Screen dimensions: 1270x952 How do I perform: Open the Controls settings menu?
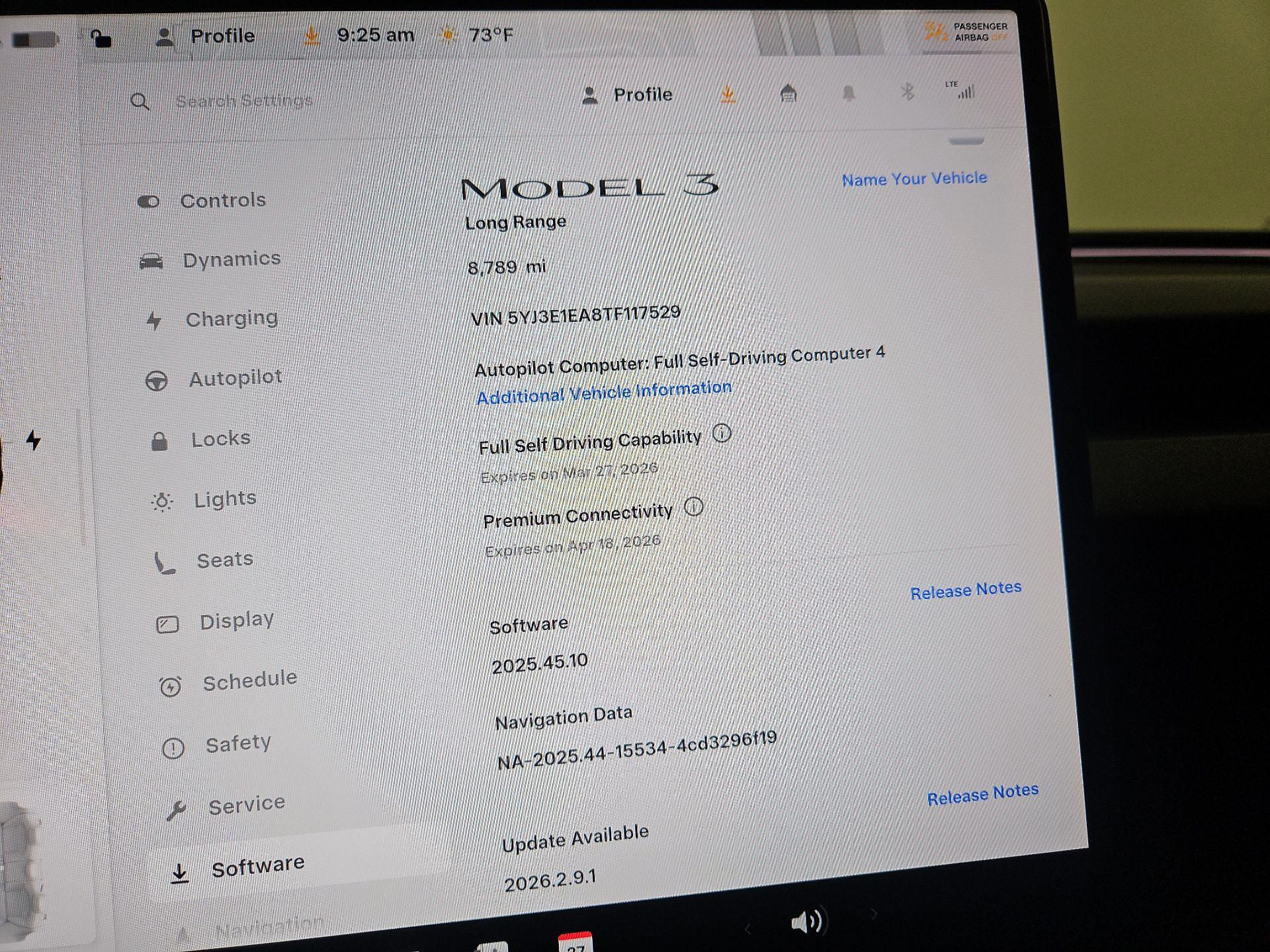[202, 200]
